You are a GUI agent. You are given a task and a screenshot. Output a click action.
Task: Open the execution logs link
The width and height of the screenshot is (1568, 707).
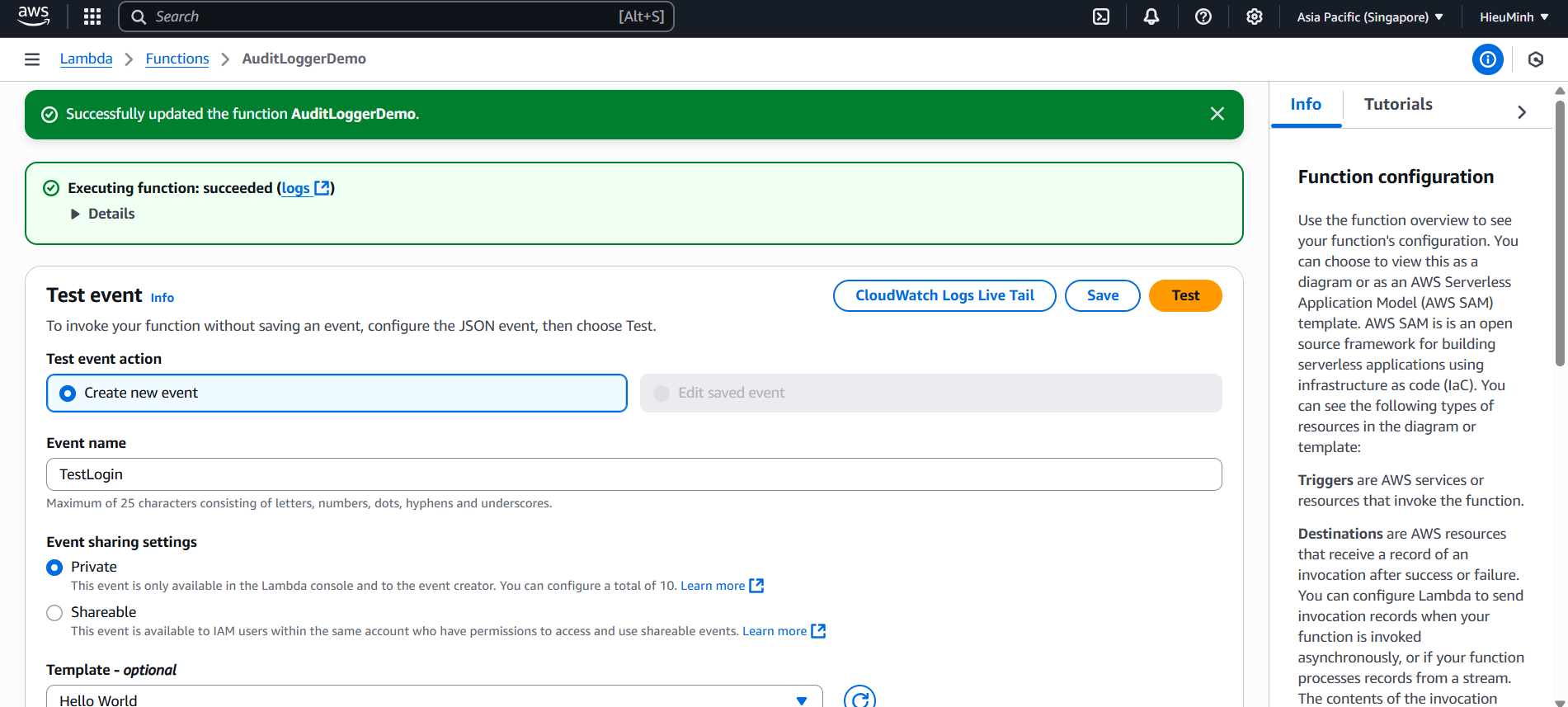click(295, 188)
